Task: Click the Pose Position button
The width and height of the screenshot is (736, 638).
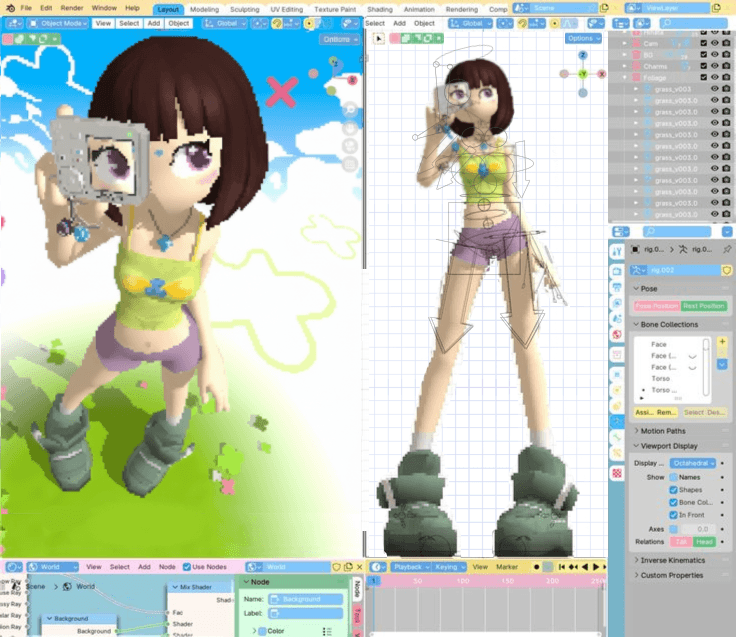Action: click(x=657, y=306)
